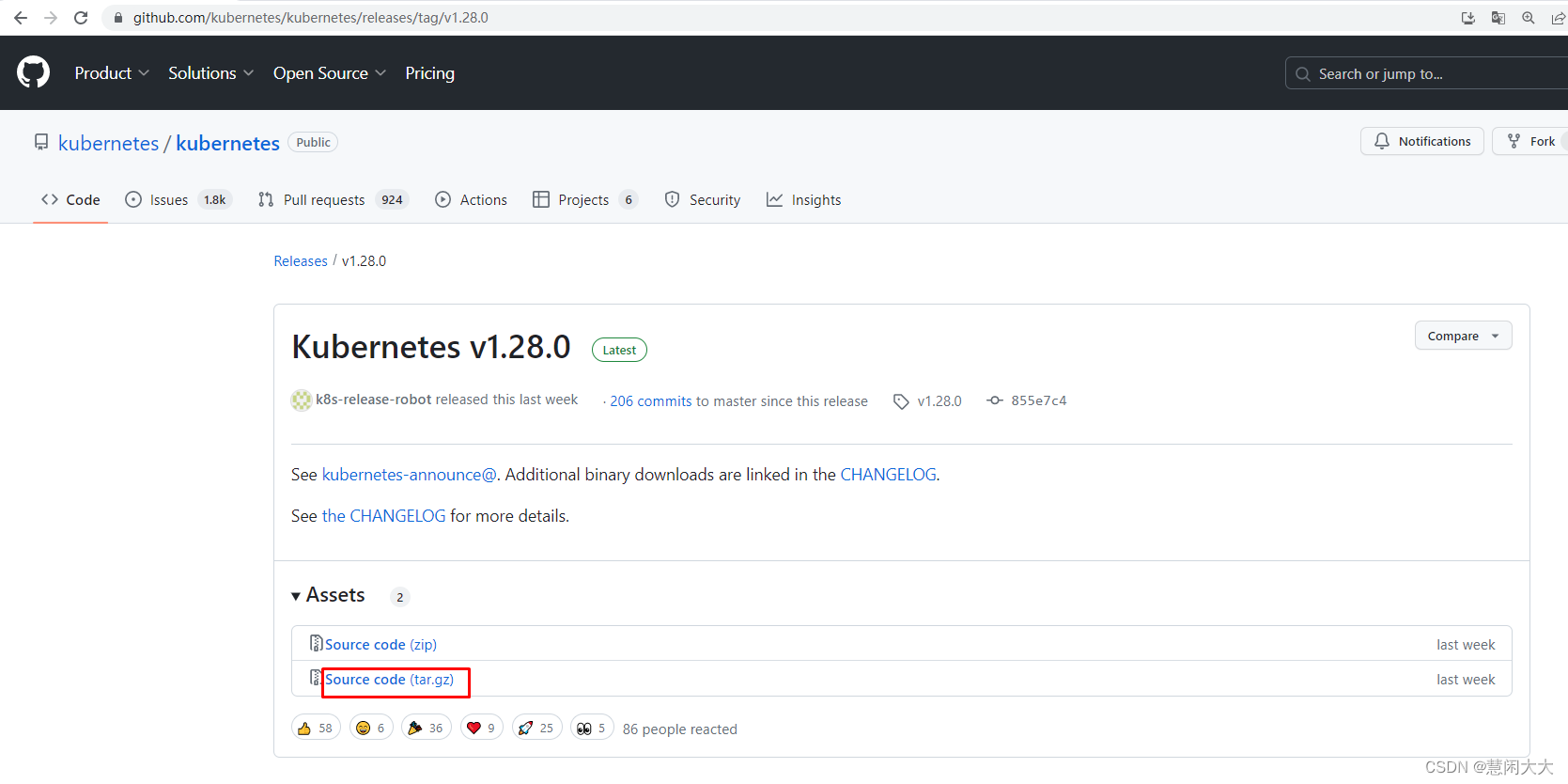
Task: Click the '86 people reacted' text
Action: tap(679, 729)
